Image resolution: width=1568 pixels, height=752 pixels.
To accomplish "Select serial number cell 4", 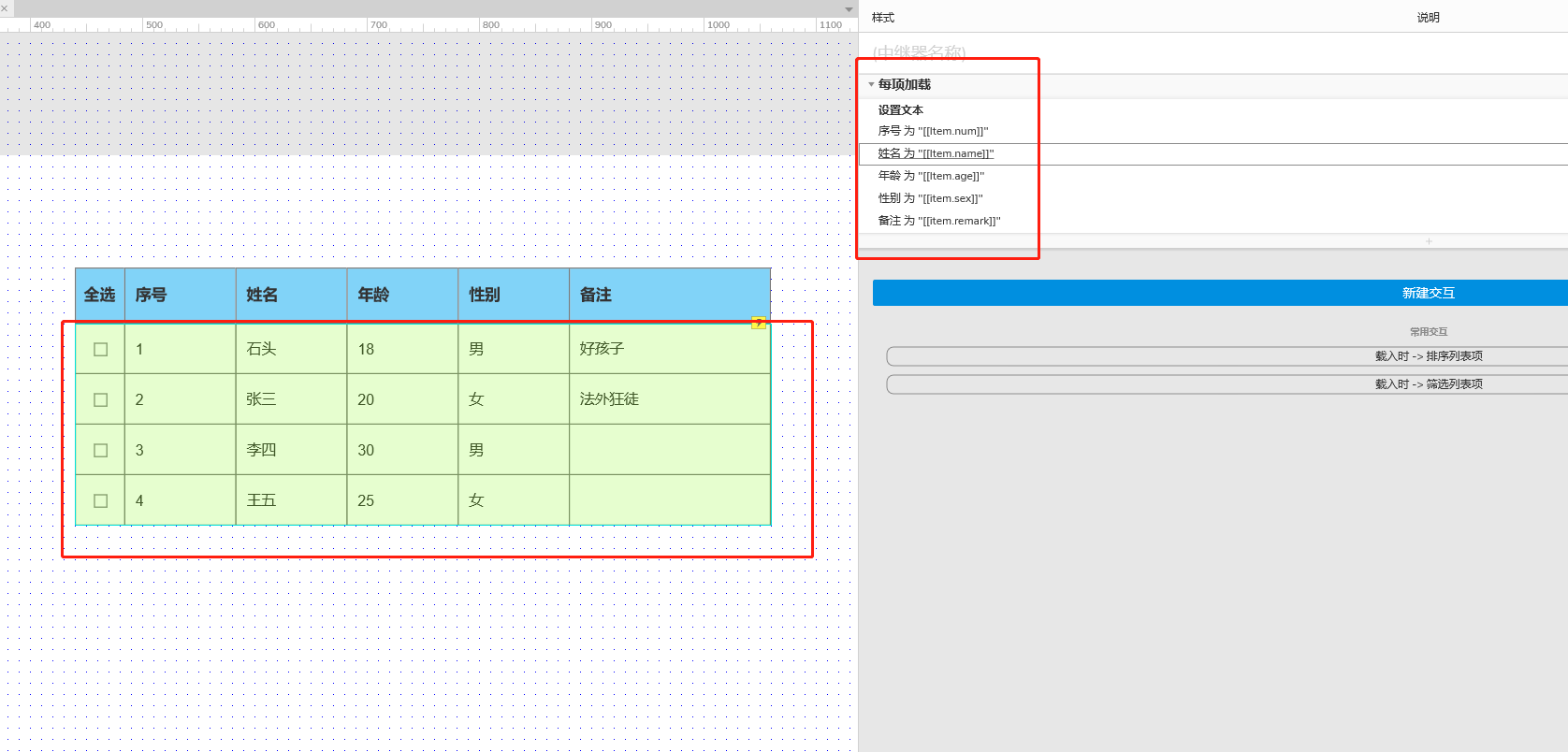I will click(180, 500).
